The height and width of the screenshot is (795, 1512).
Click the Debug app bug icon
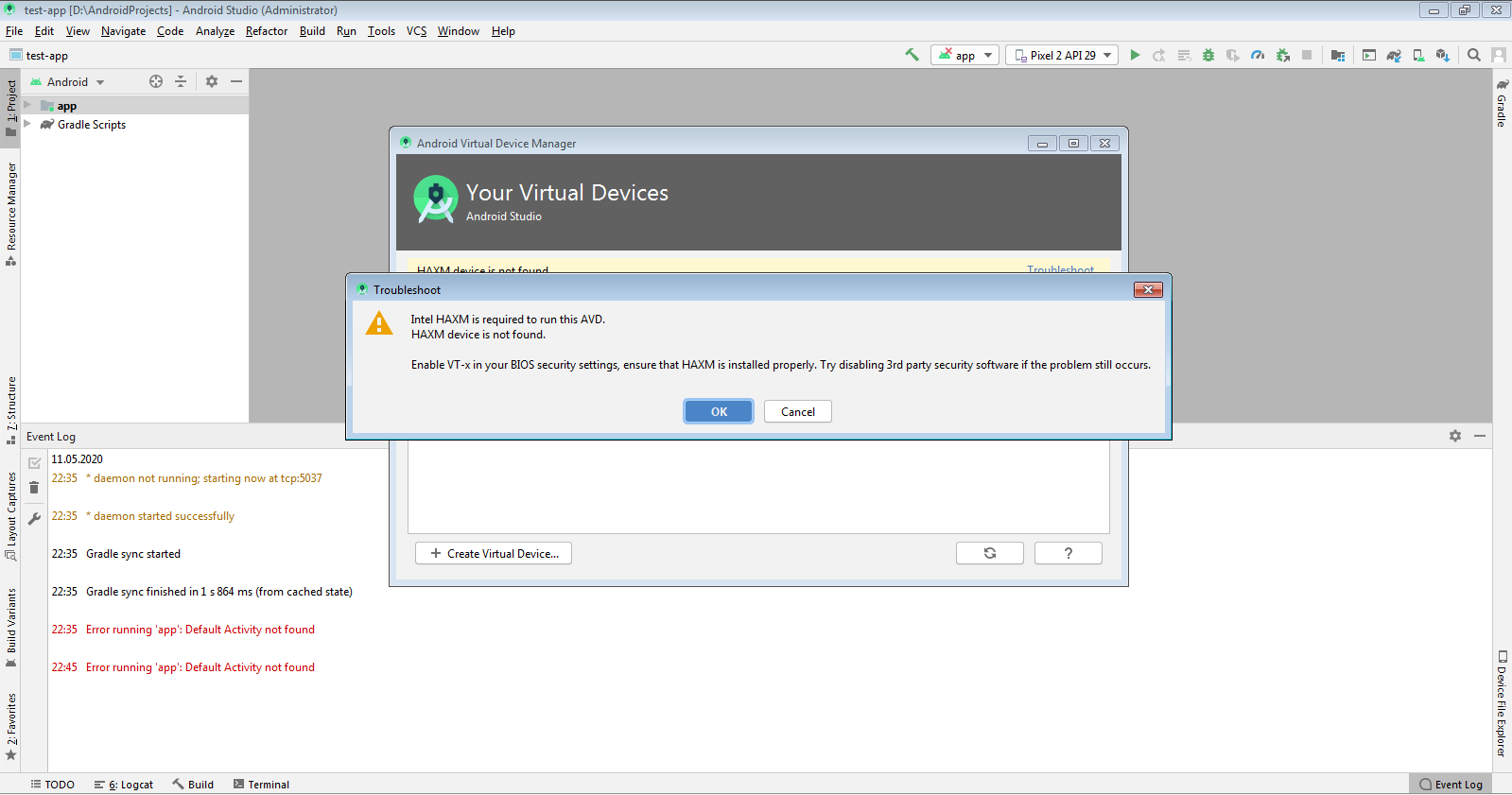click(1208, 55)
